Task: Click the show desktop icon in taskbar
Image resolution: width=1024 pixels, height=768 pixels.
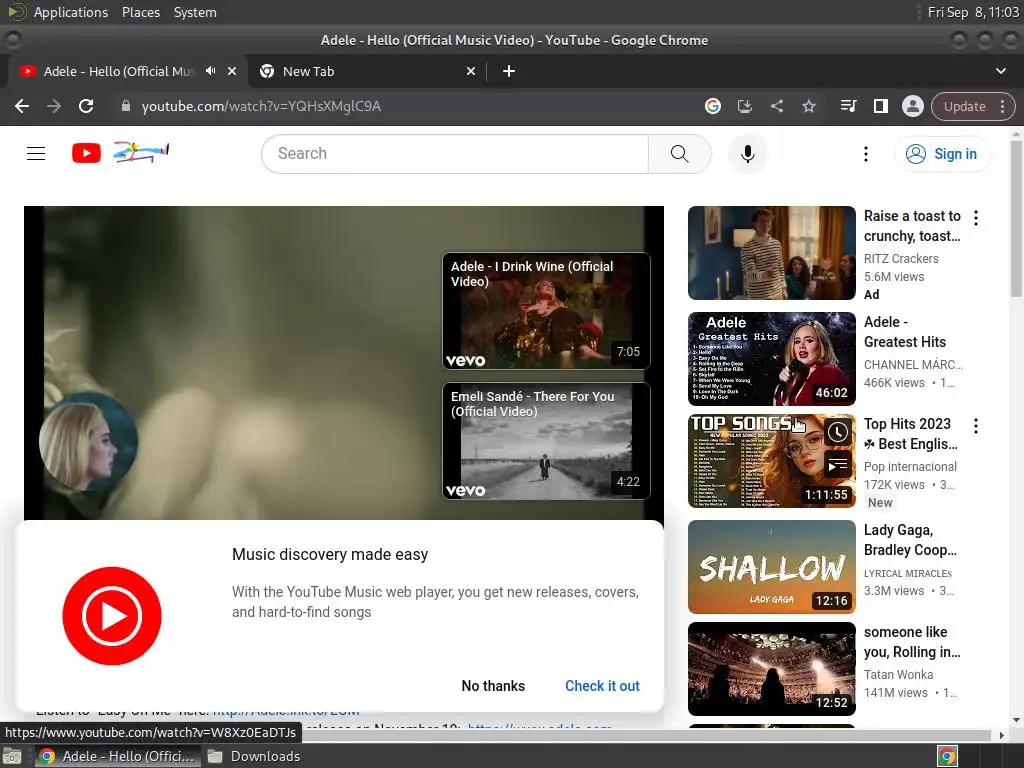Action: click(x=12, y=756)
